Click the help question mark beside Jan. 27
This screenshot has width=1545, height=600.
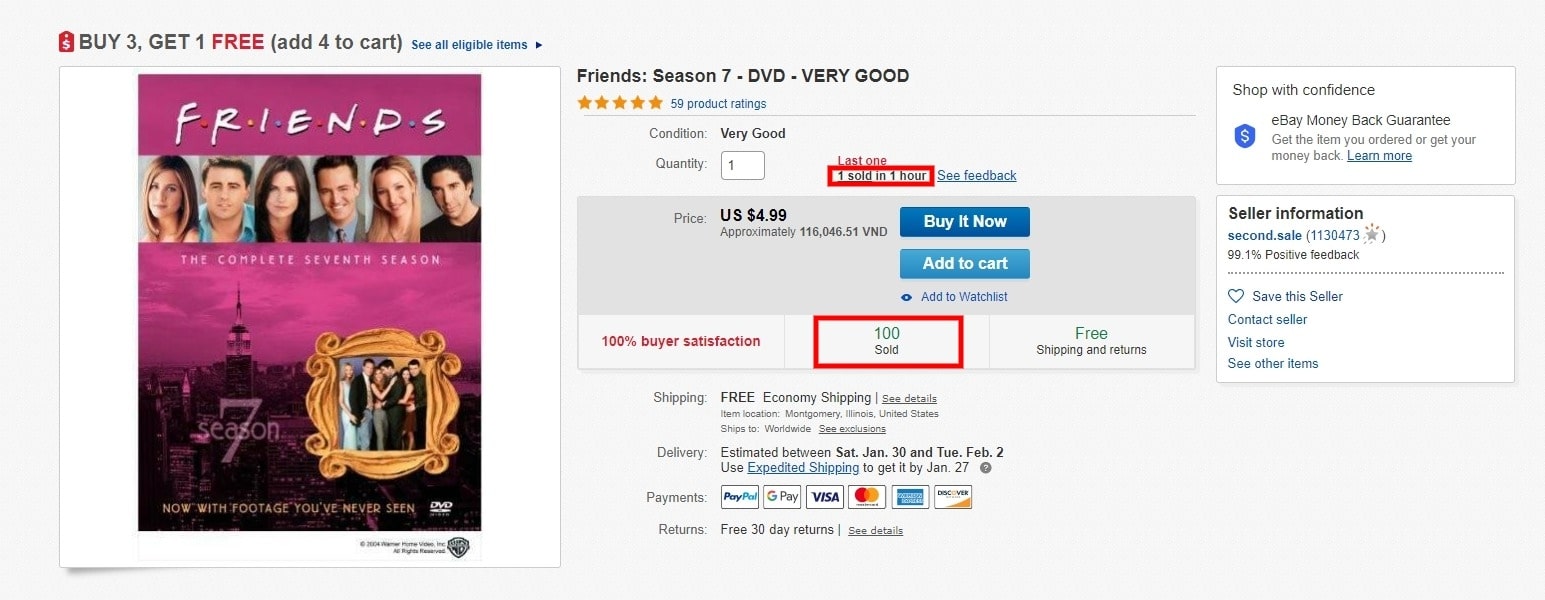(x=986, y=468)
